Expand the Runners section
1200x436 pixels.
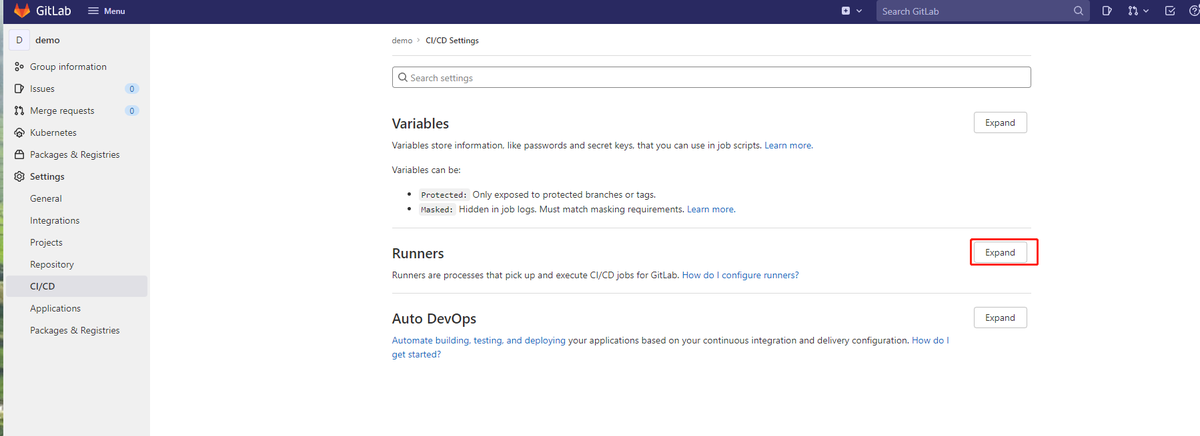click(x=1000, y=253)
